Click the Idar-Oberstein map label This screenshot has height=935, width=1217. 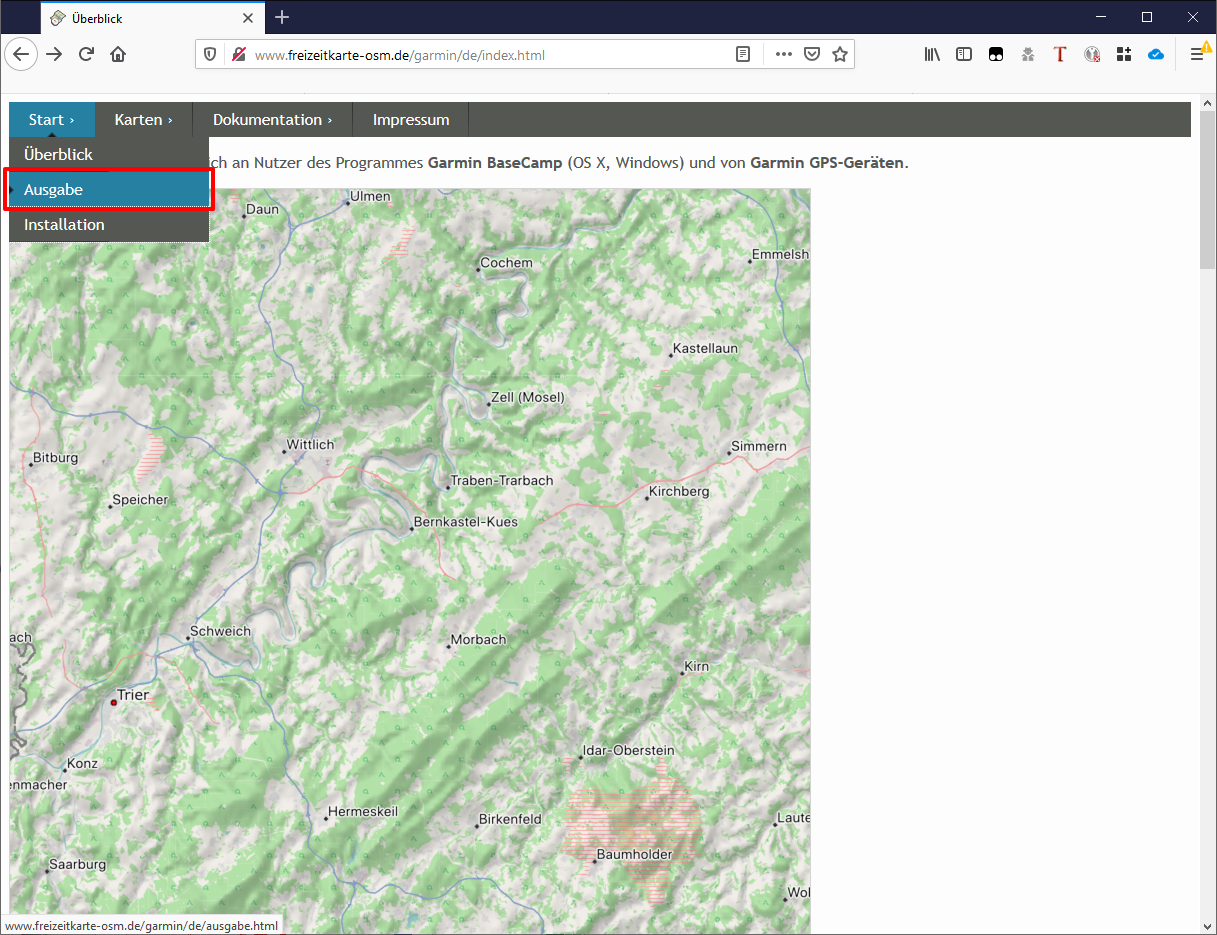[628, 751]
